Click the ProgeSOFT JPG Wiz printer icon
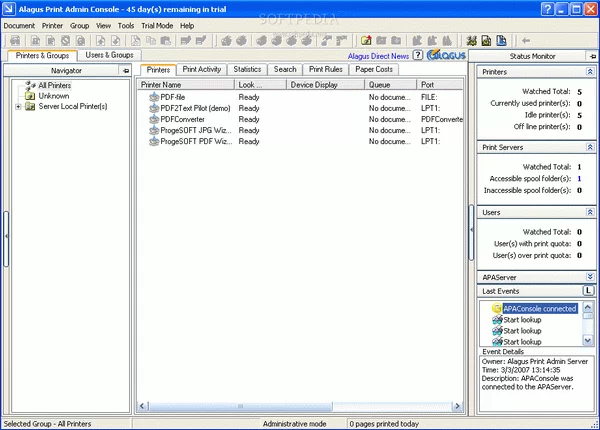The height and width of the screenshot is (430, 600). (x=154, y=130)
